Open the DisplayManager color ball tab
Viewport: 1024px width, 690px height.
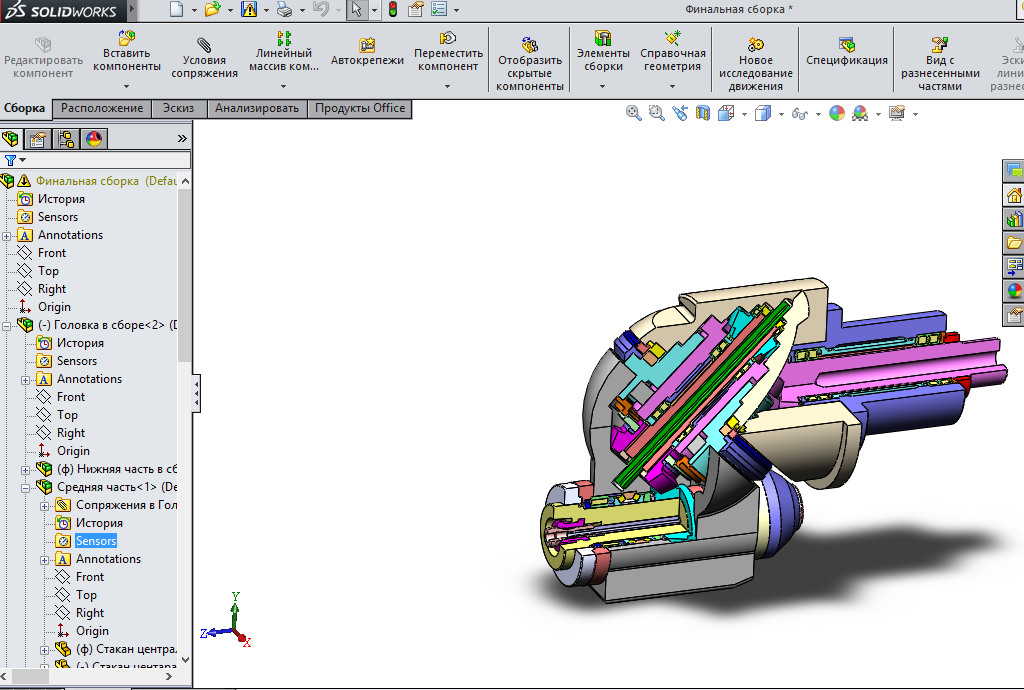click(x=94, y=138)
